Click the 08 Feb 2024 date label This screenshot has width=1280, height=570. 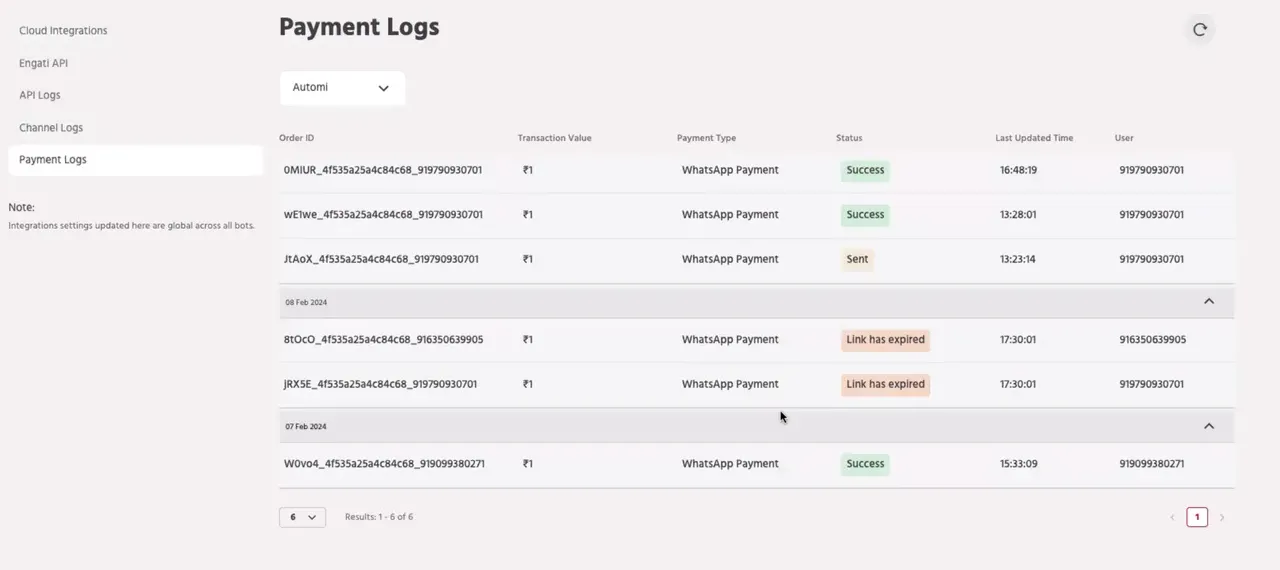click(x=306, y=302)
